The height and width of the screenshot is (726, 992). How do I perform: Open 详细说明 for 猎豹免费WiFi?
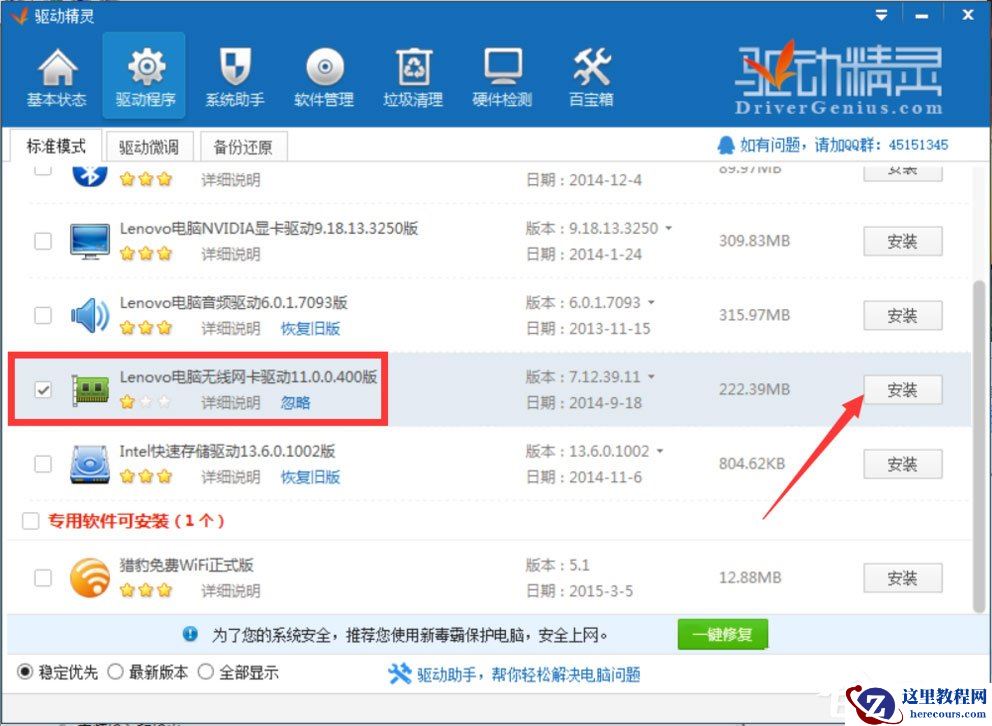[x=232, y=589]
